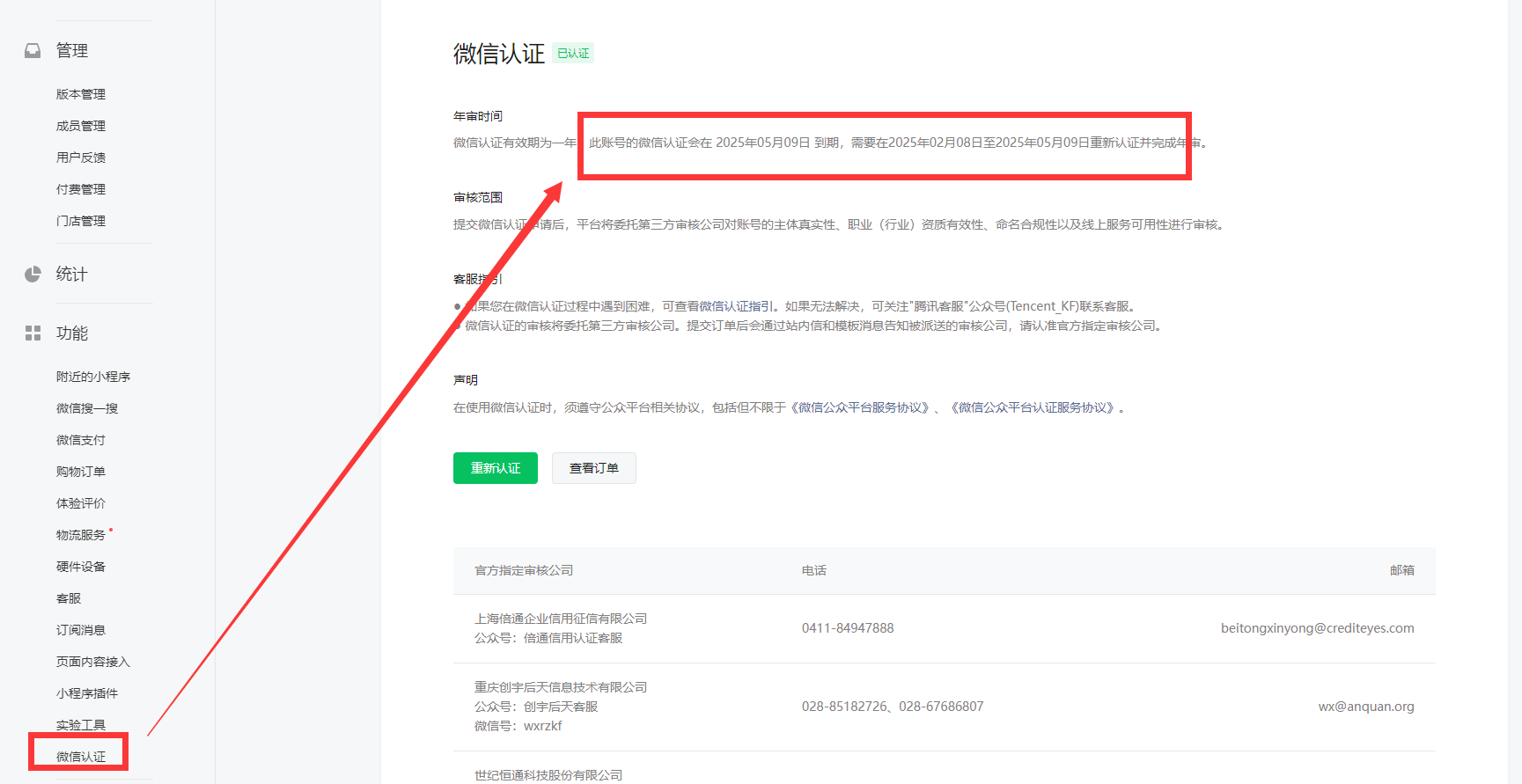The image size is (1522, 784).
Task: Click the 查看订单 button
Action: pyautogui.click(x=594, y=468)
